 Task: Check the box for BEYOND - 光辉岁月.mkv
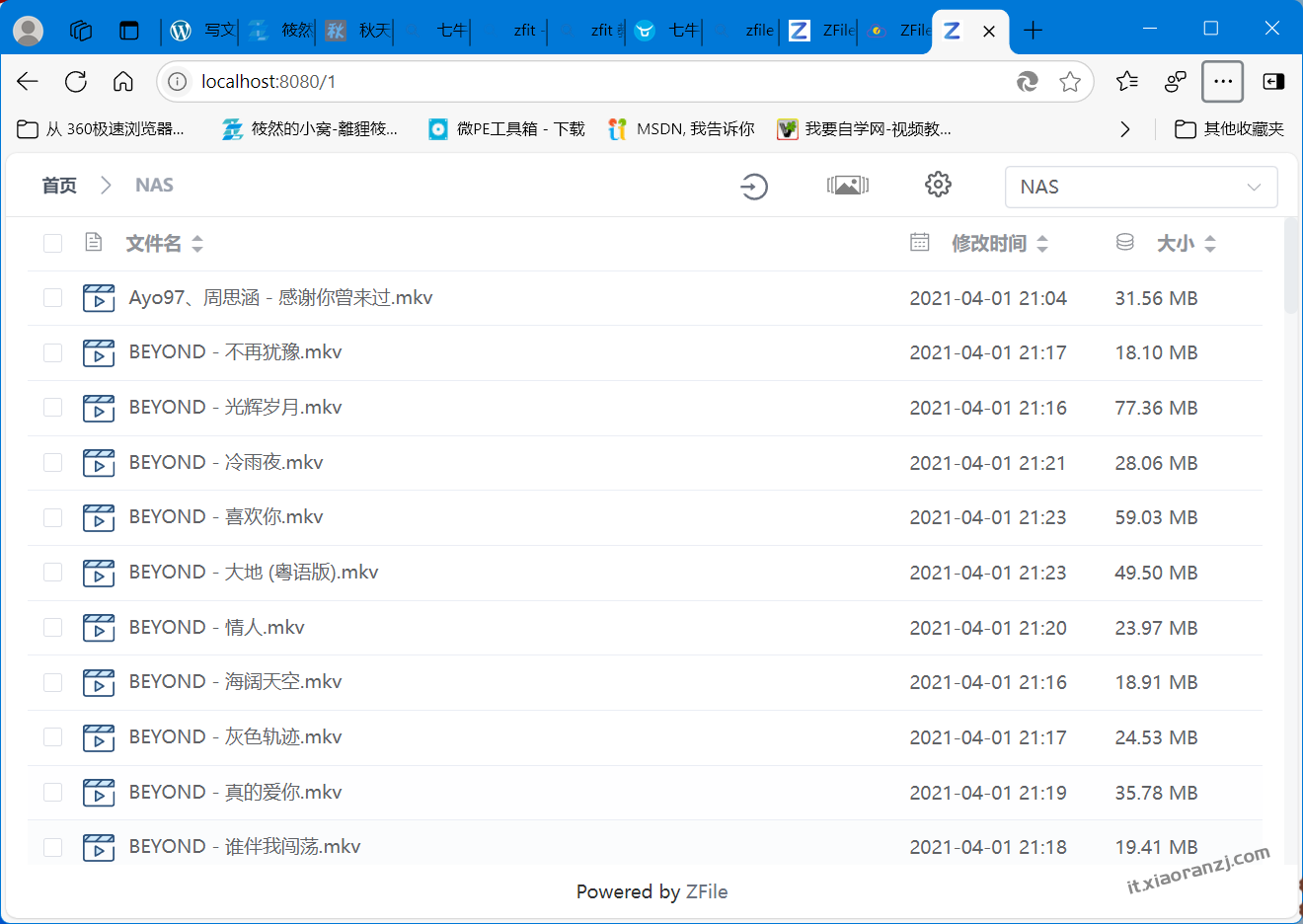coord(53,408)
